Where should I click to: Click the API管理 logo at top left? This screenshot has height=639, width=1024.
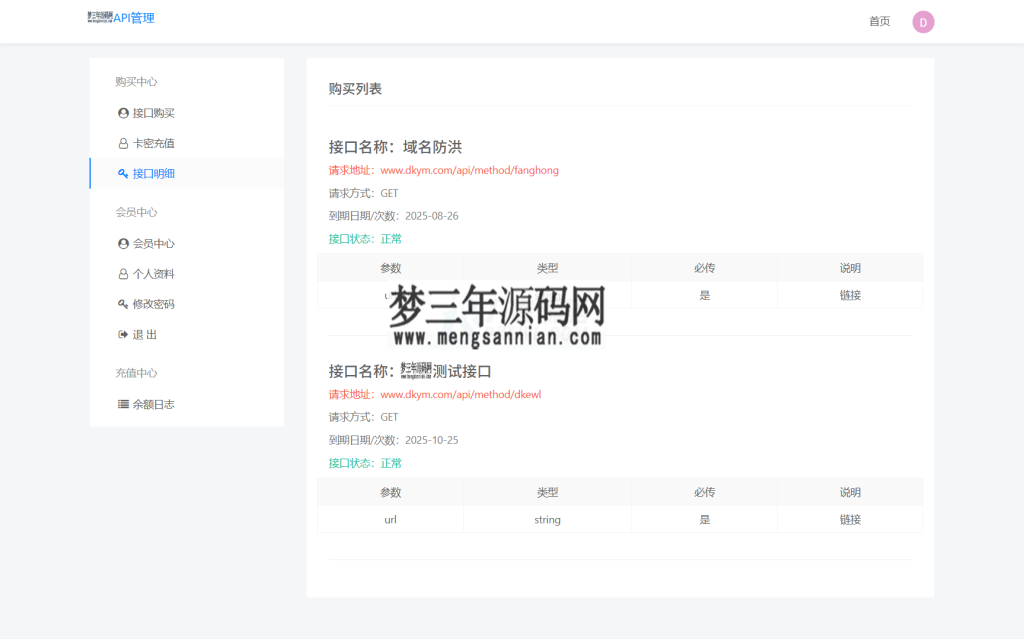(x=120, y=17)
